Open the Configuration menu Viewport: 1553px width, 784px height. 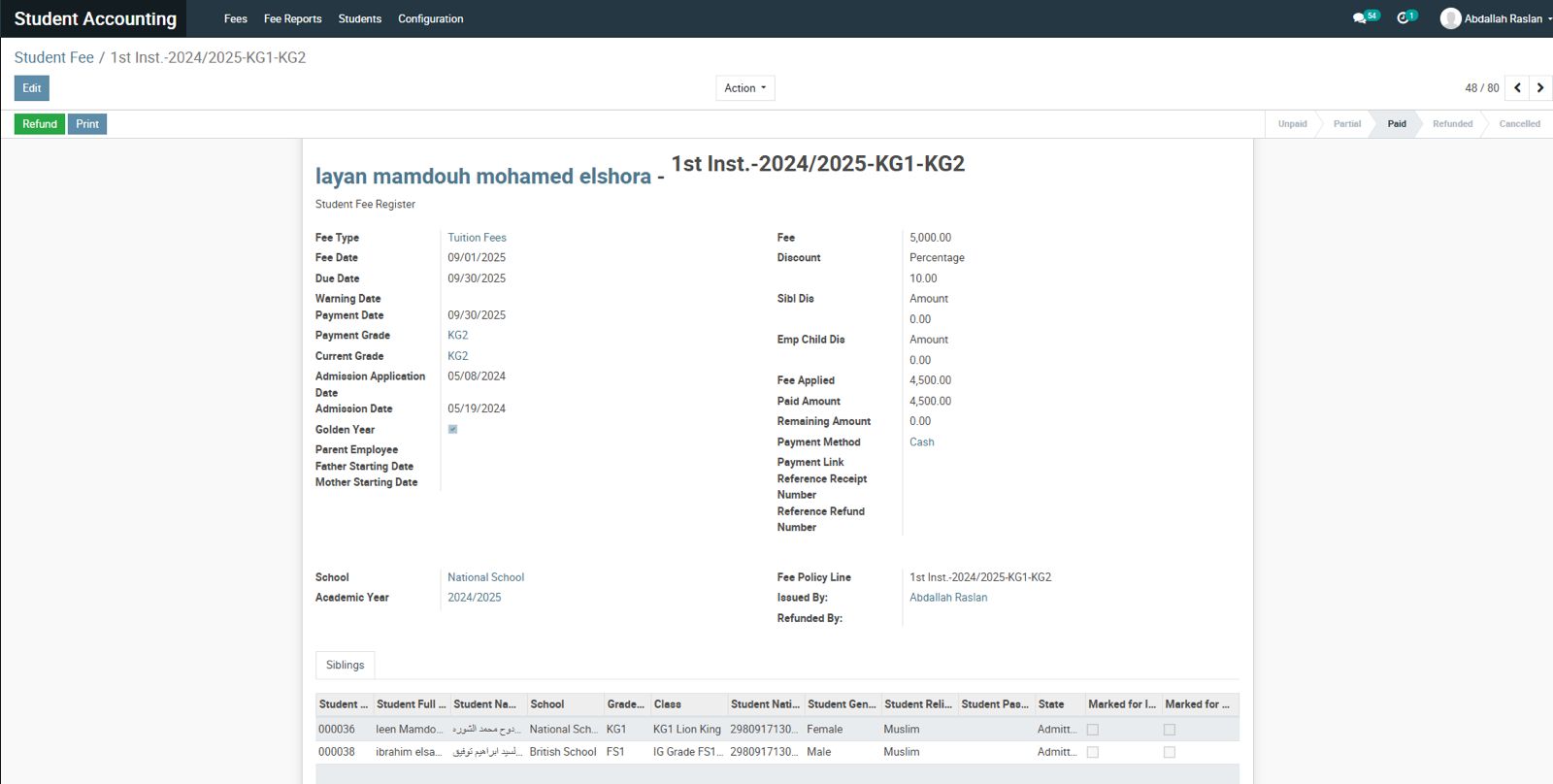[430, 18]
